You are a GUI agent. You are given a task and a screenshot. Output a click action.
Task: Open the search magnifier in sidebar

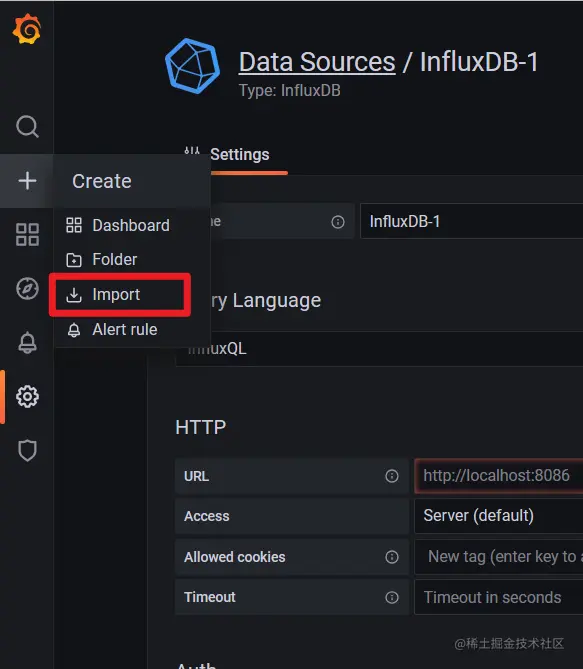point(27,126)
